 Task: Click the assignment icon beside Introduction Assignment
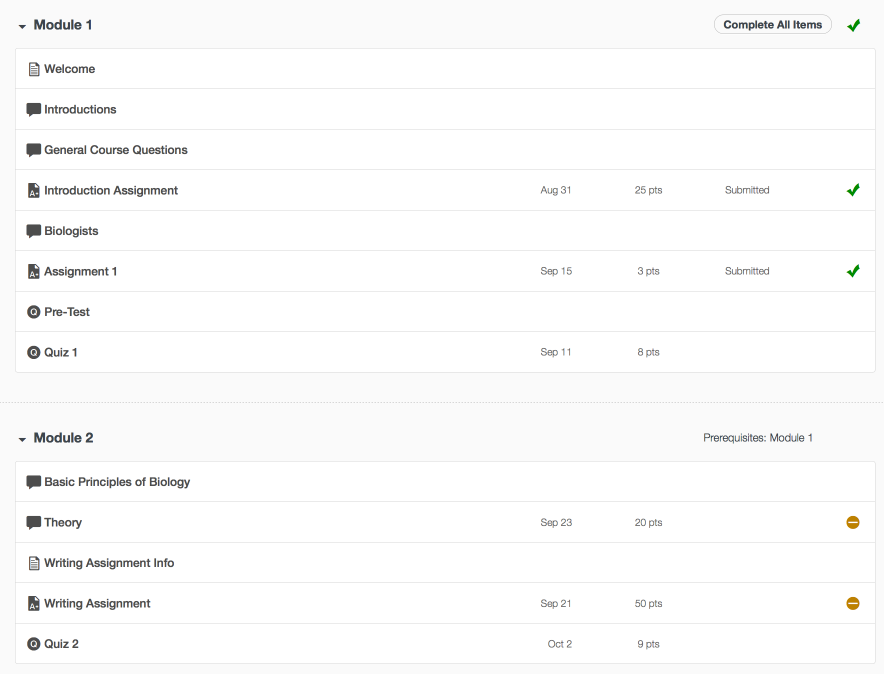[33, 190]
